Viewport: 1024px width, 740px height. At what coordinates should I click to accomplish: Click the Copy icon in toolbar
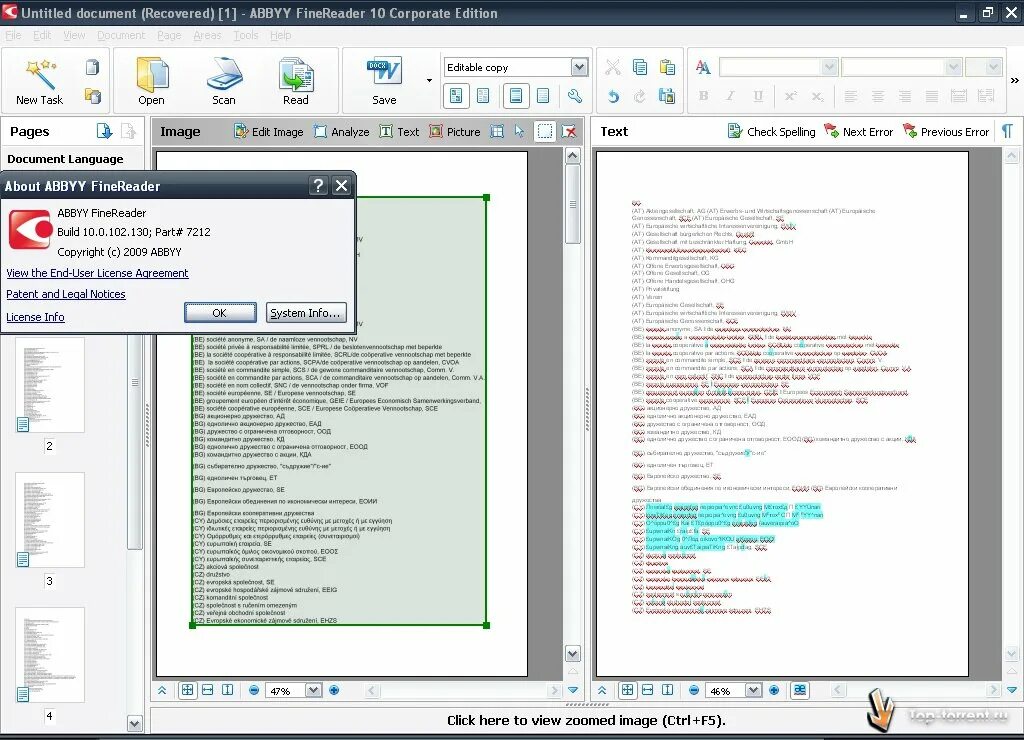(640, 67)
